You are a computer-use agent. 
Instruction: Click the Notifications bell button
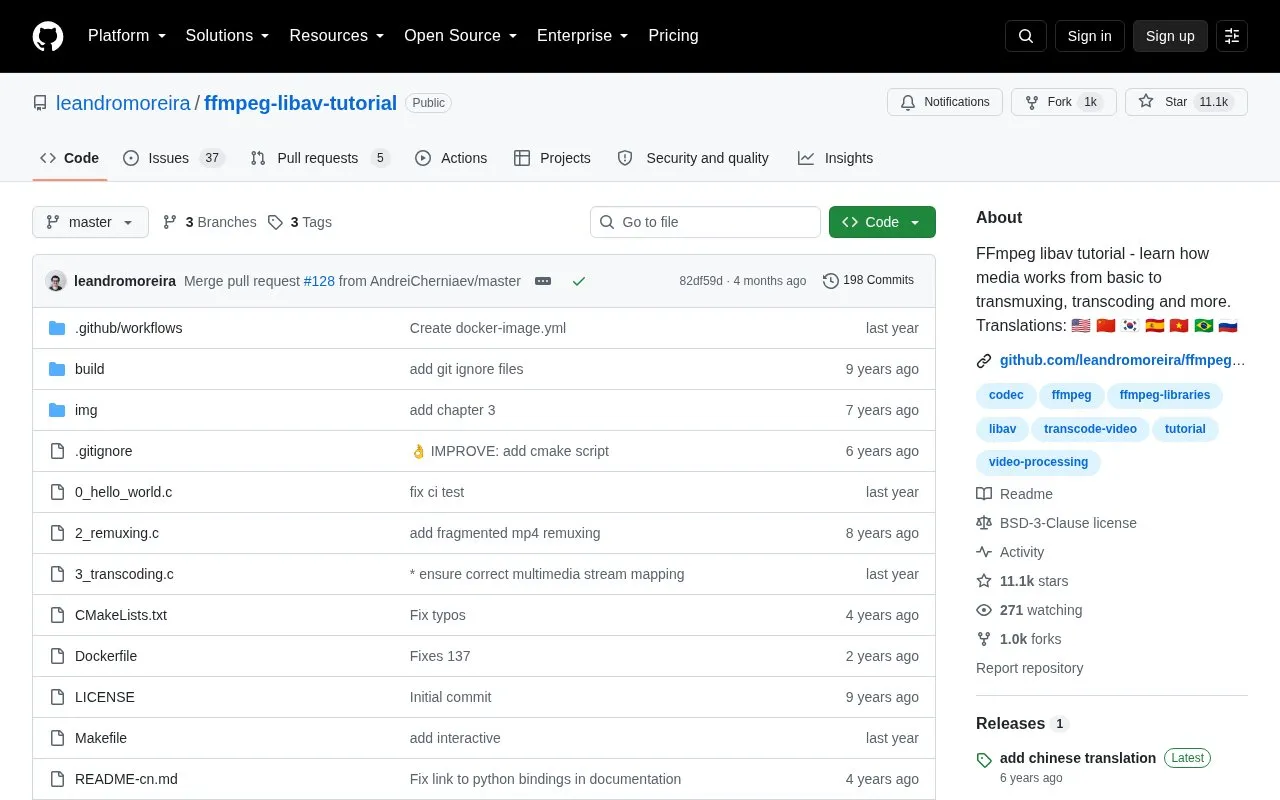click(x=945, y=102)
